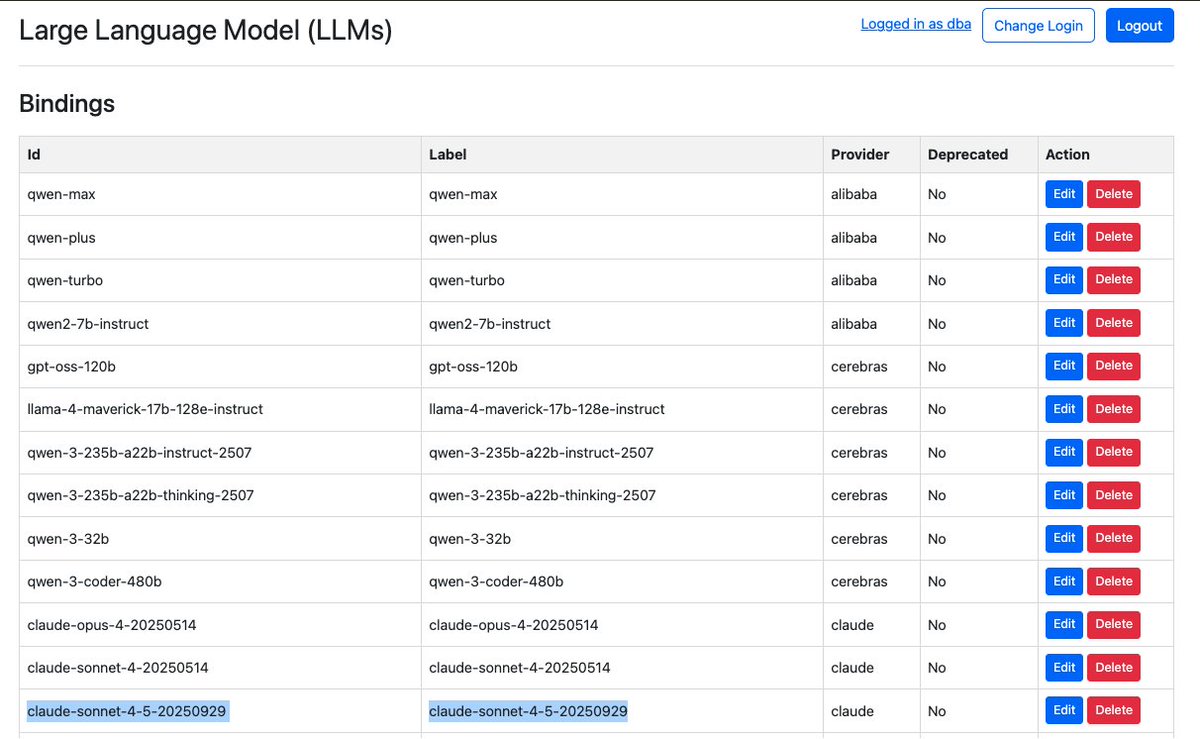Select the qwen-3-coder-480b Label cell
Image resolution: width=1200 pixels, height=739 pixels.
pyautogui.click(x=622, y=581)
